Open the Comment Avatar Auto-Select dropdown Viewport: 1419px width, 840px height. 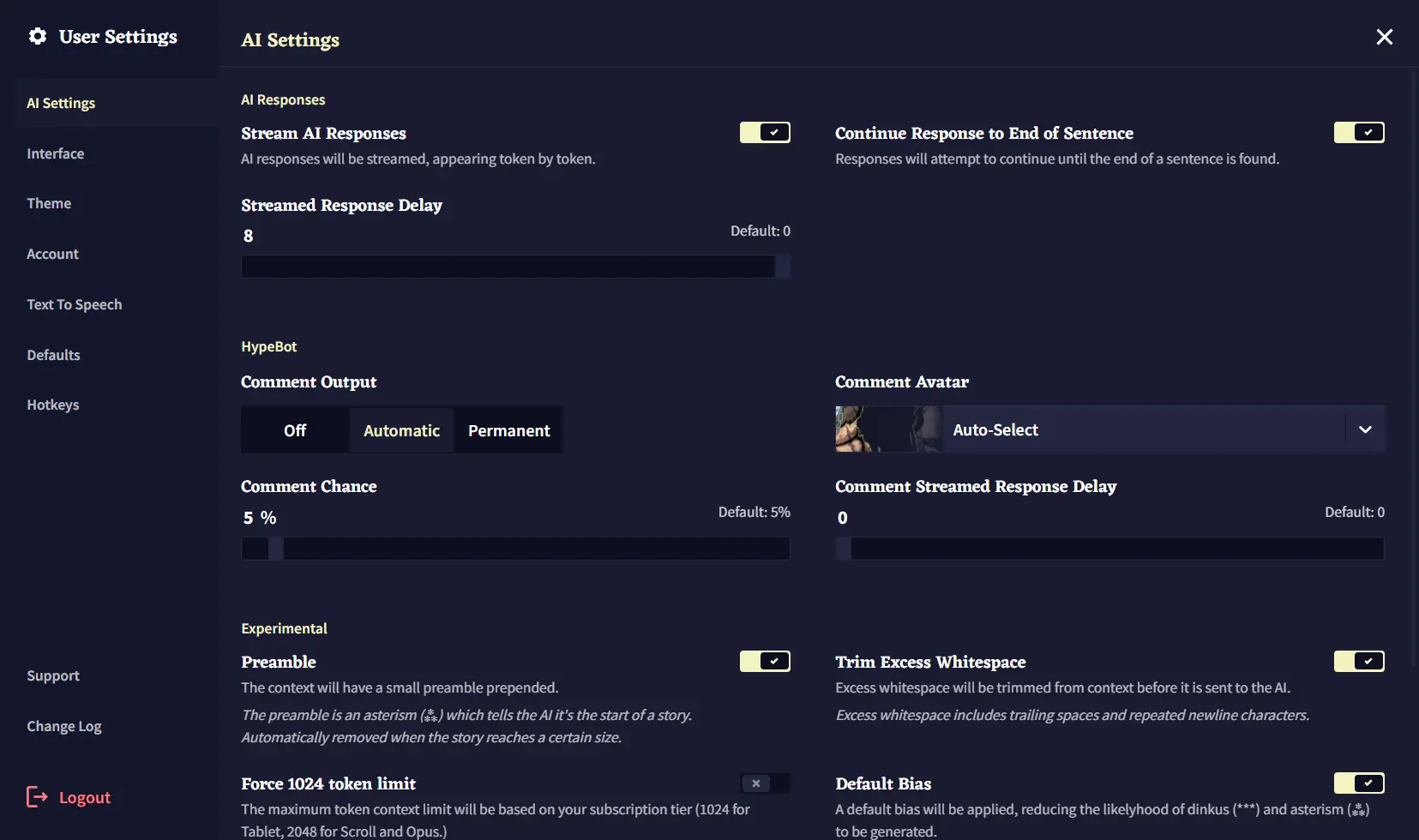coord(1364,429)
